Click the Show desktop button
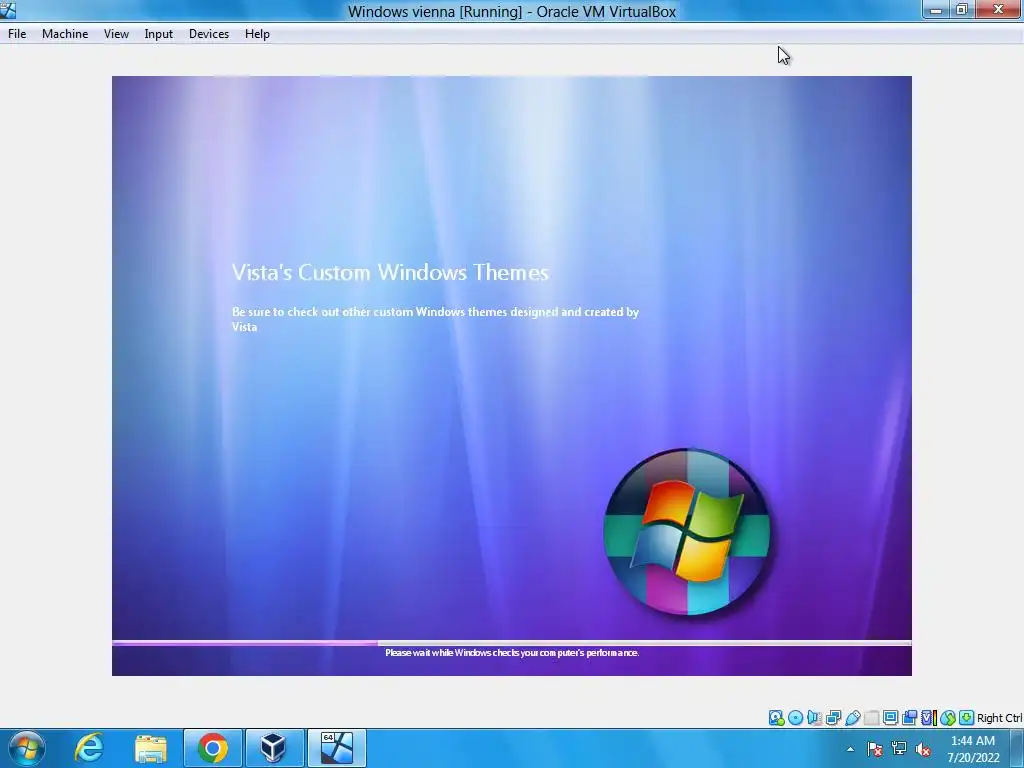 click(x=1017, y=748)
